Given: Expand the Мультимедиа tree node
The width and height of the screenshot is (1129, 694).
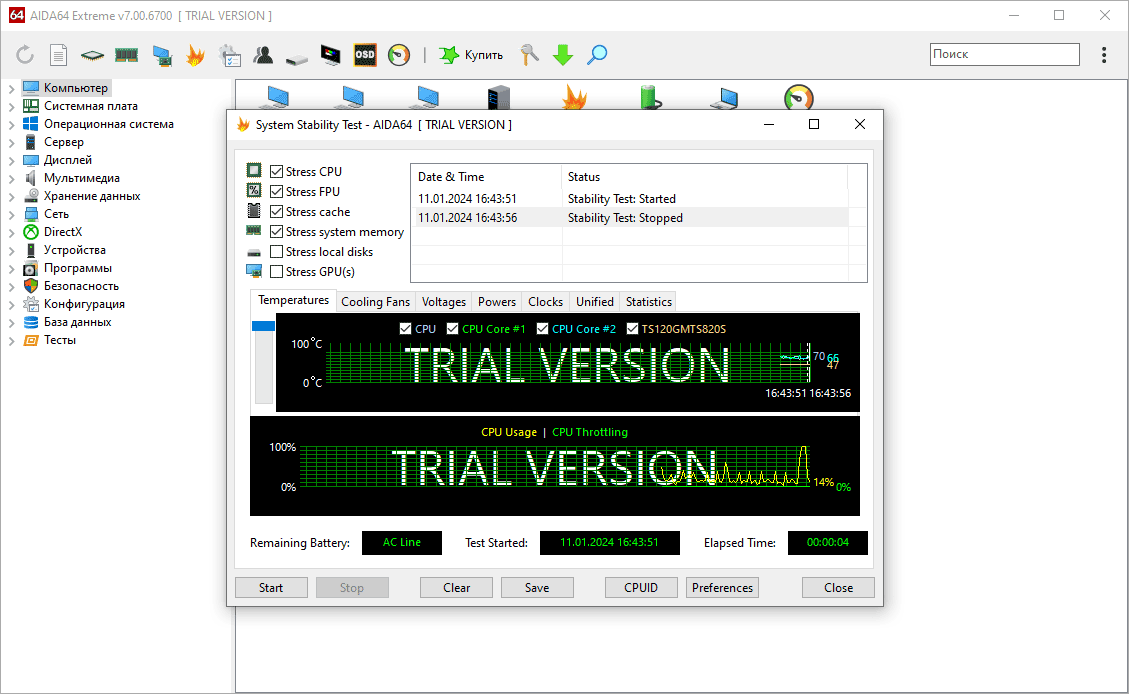Looking at the screenshot, I should (x=12, y=179).
